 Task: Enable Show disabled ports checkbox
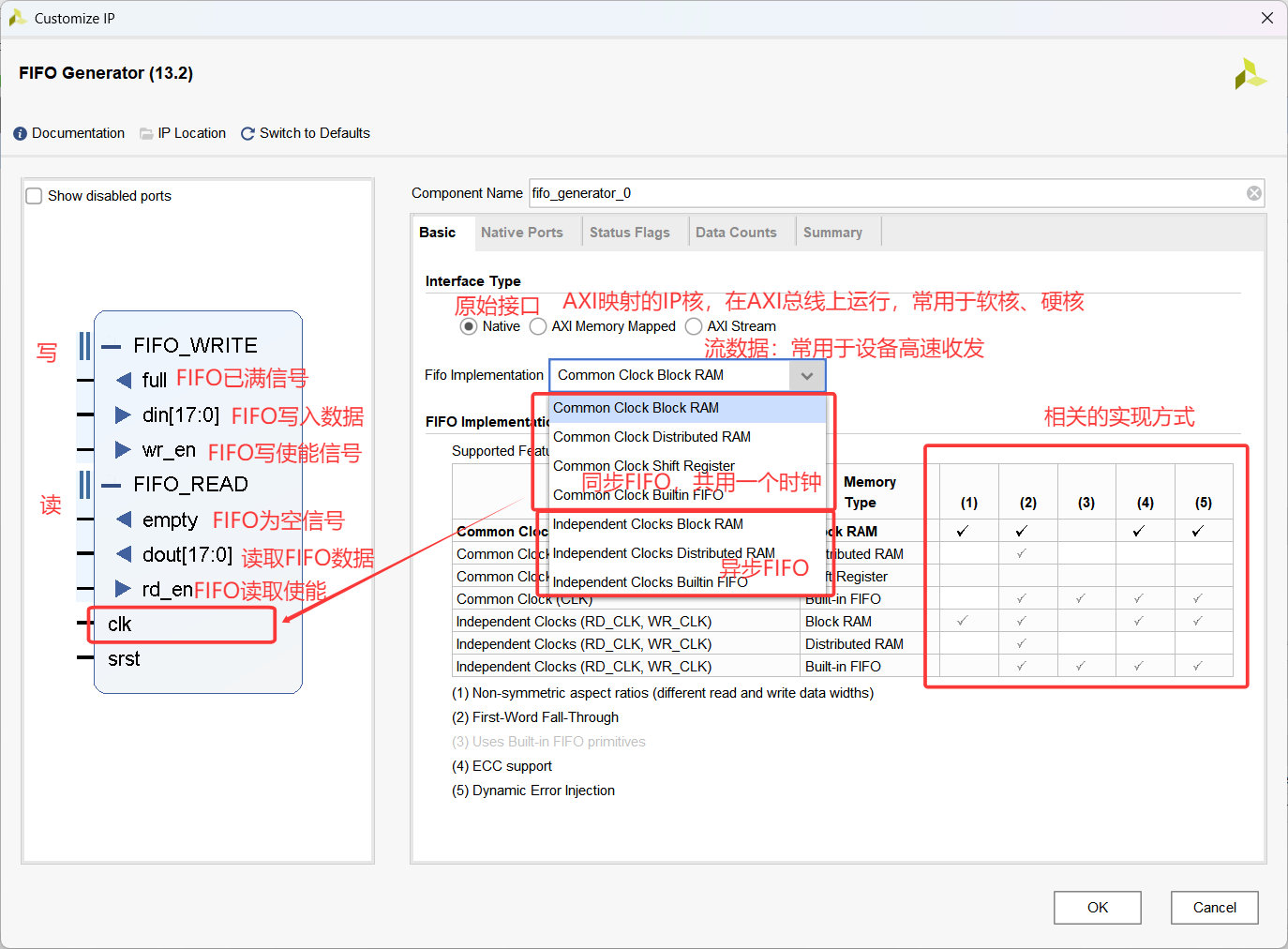click(34, 196)
